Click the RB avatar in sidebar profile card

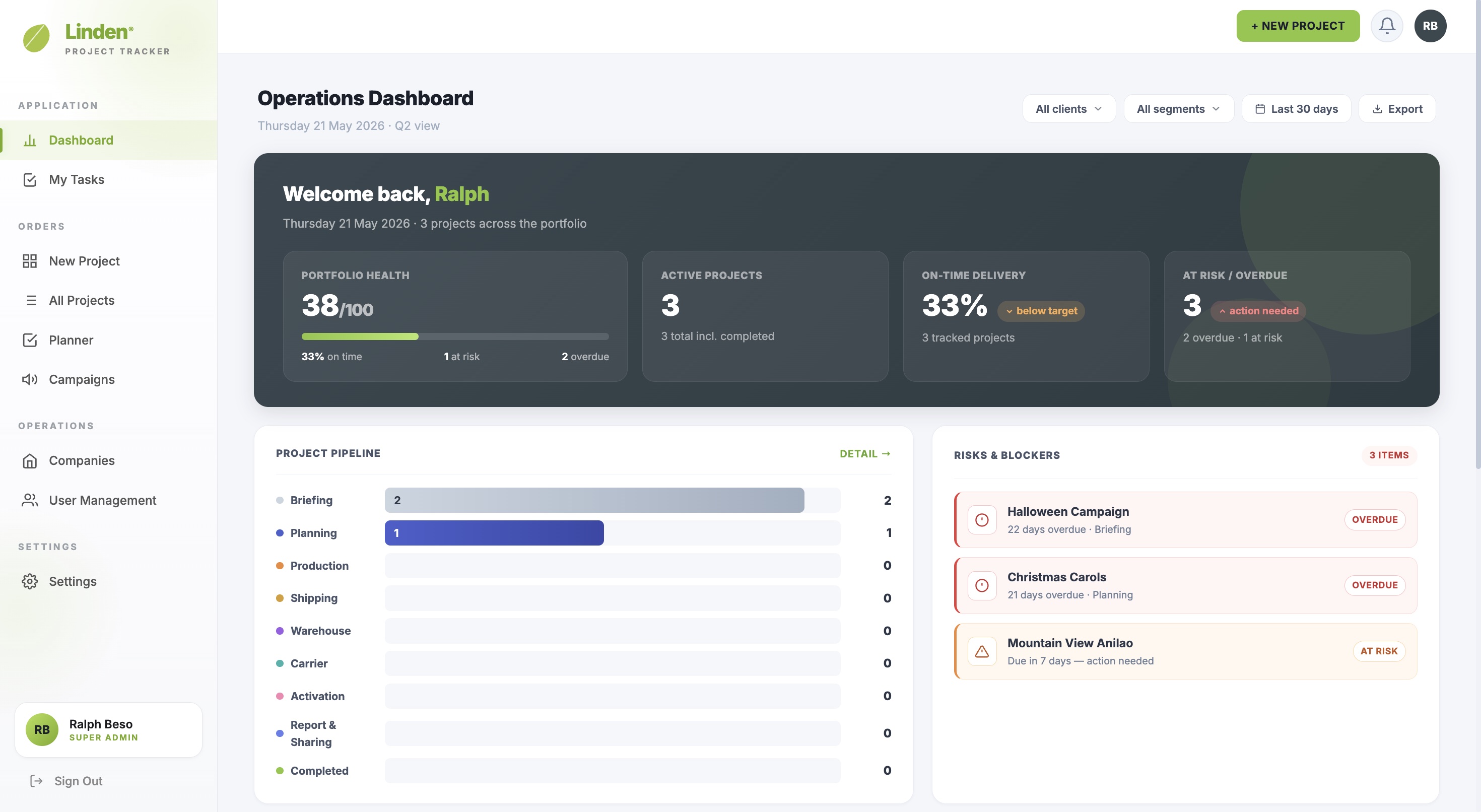[42, 730]
